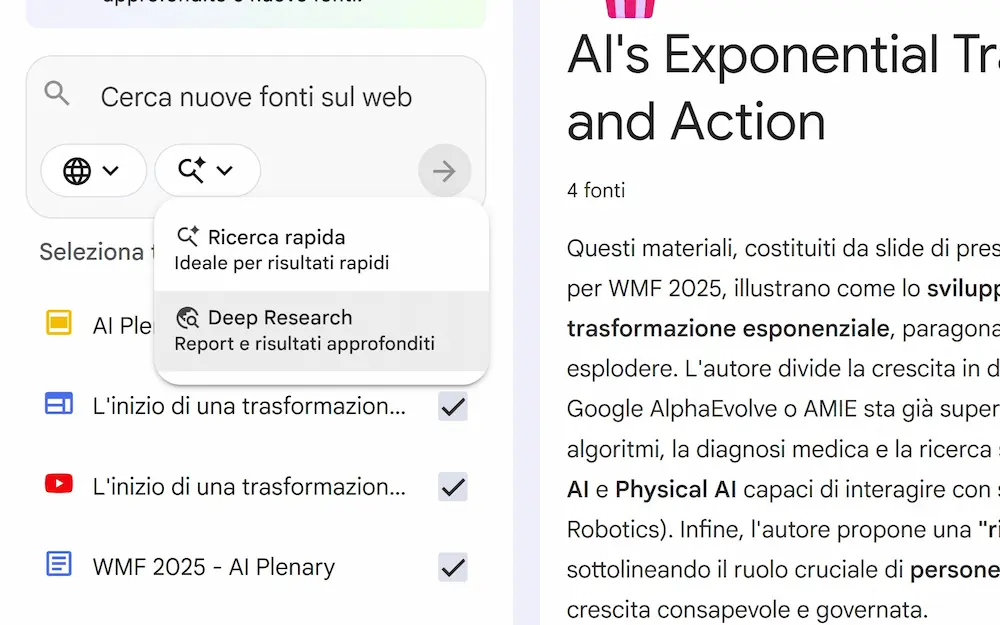Open the globe source-type dropdown
Screen dimensions: 1000x625
coord(93,171)
